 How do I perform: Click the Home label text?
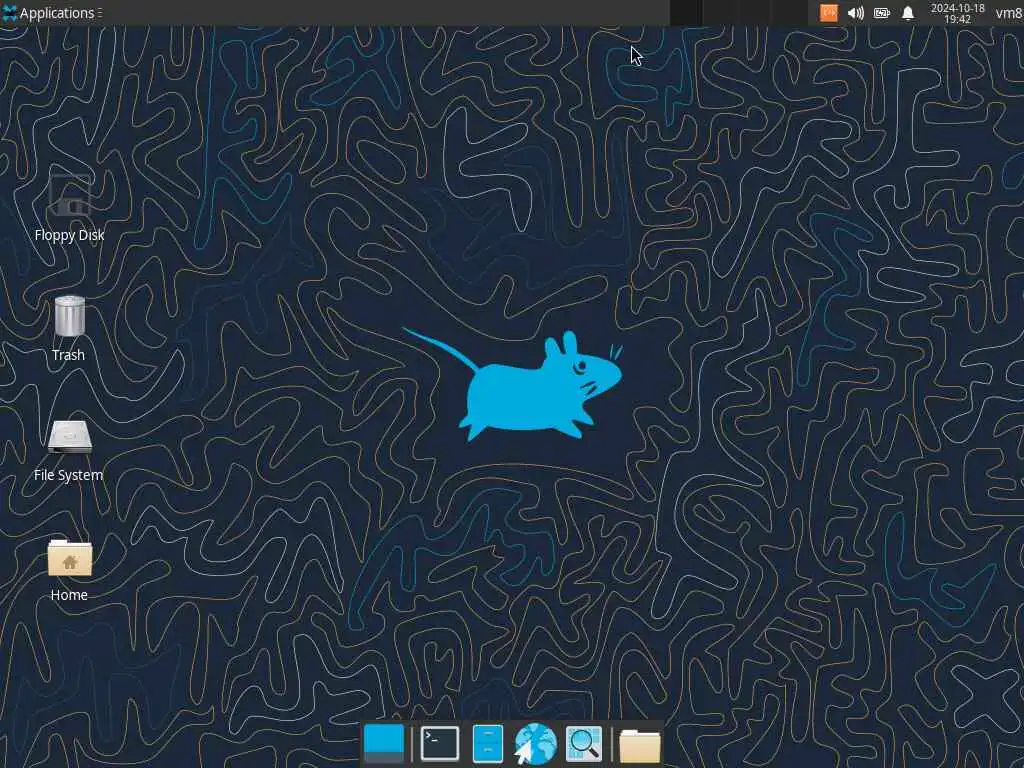(69, 595)
